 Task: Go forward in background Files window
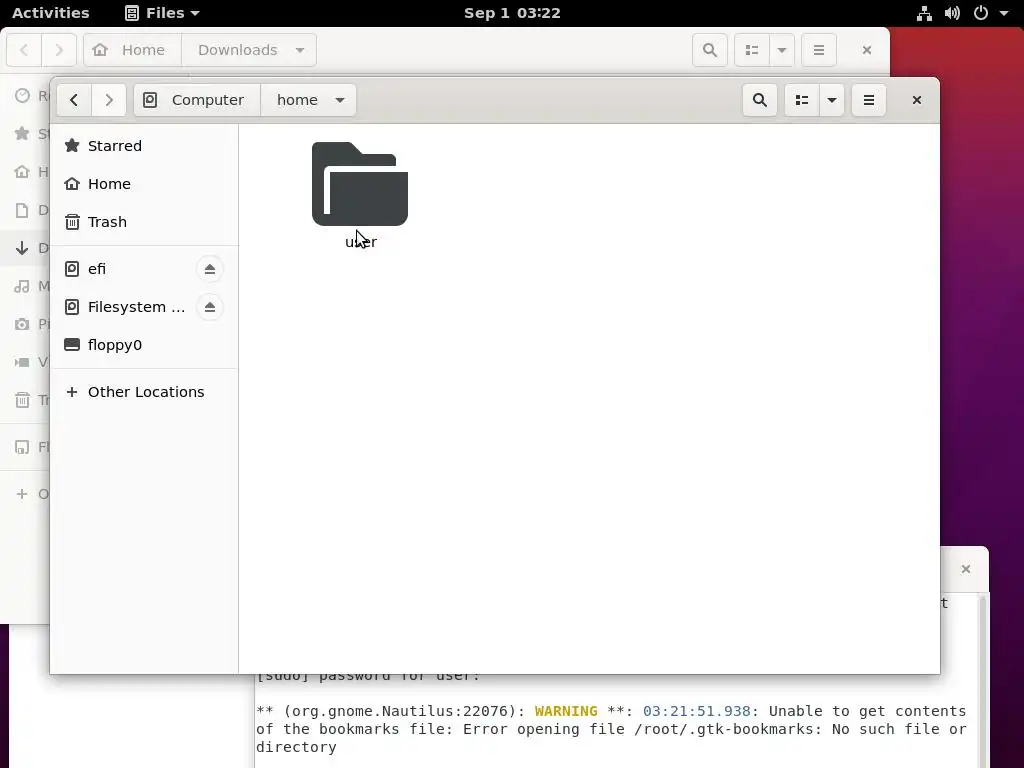[59, 50]
